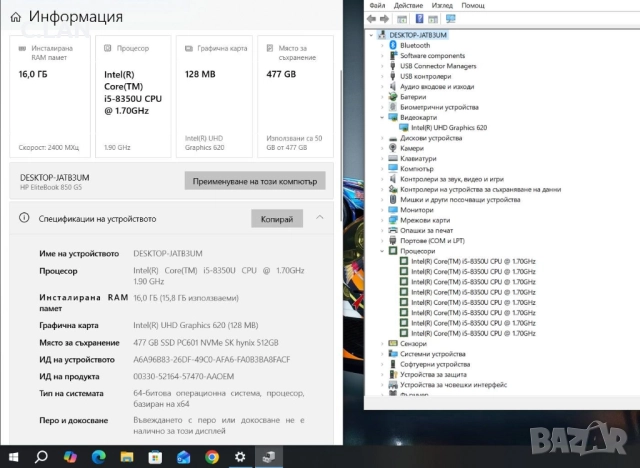
Task: Open the Файл menu
Action: coord(377,5)
